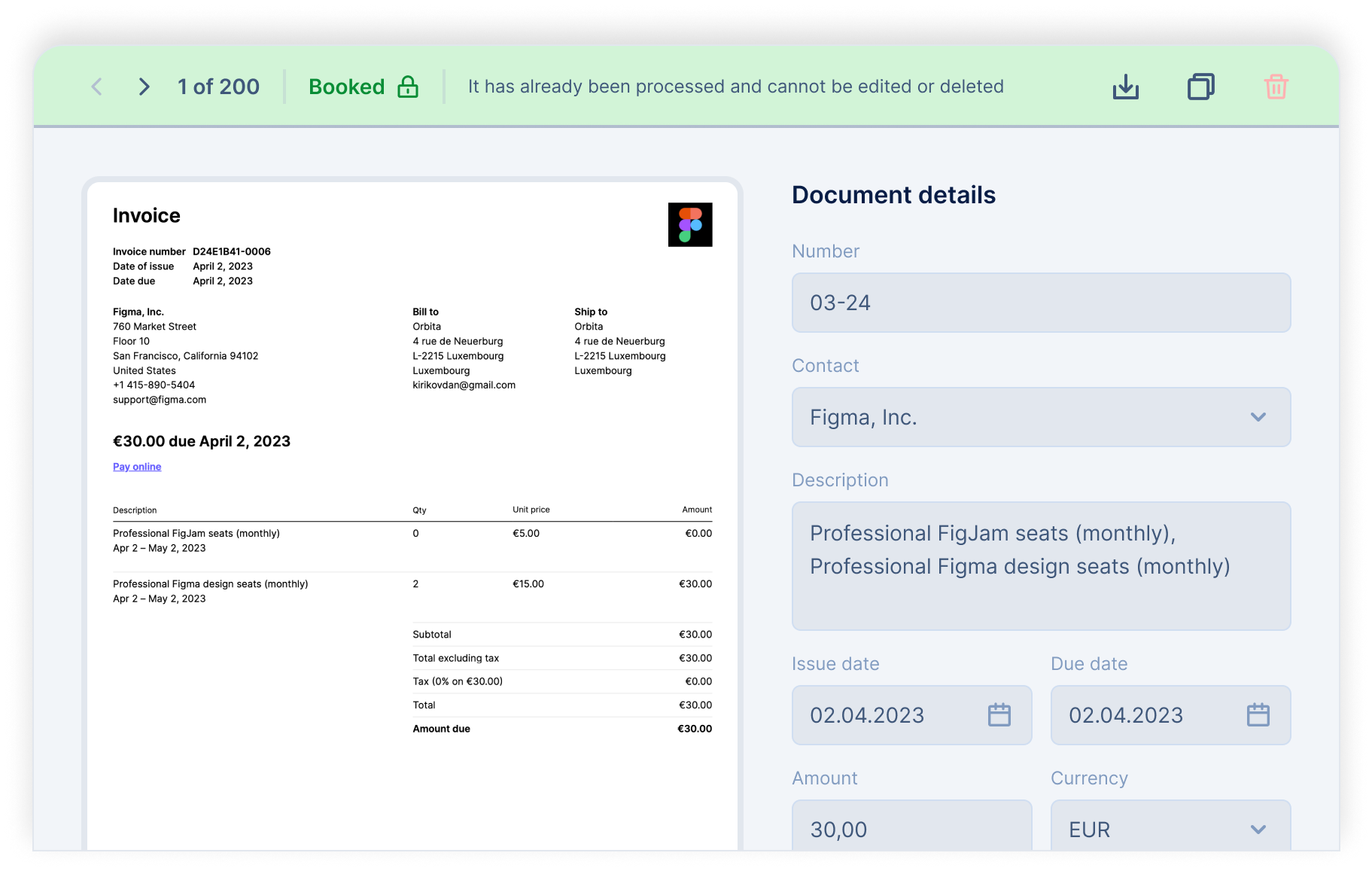
Task: Click the Booked status label
Action: click(x=347, y=86)
